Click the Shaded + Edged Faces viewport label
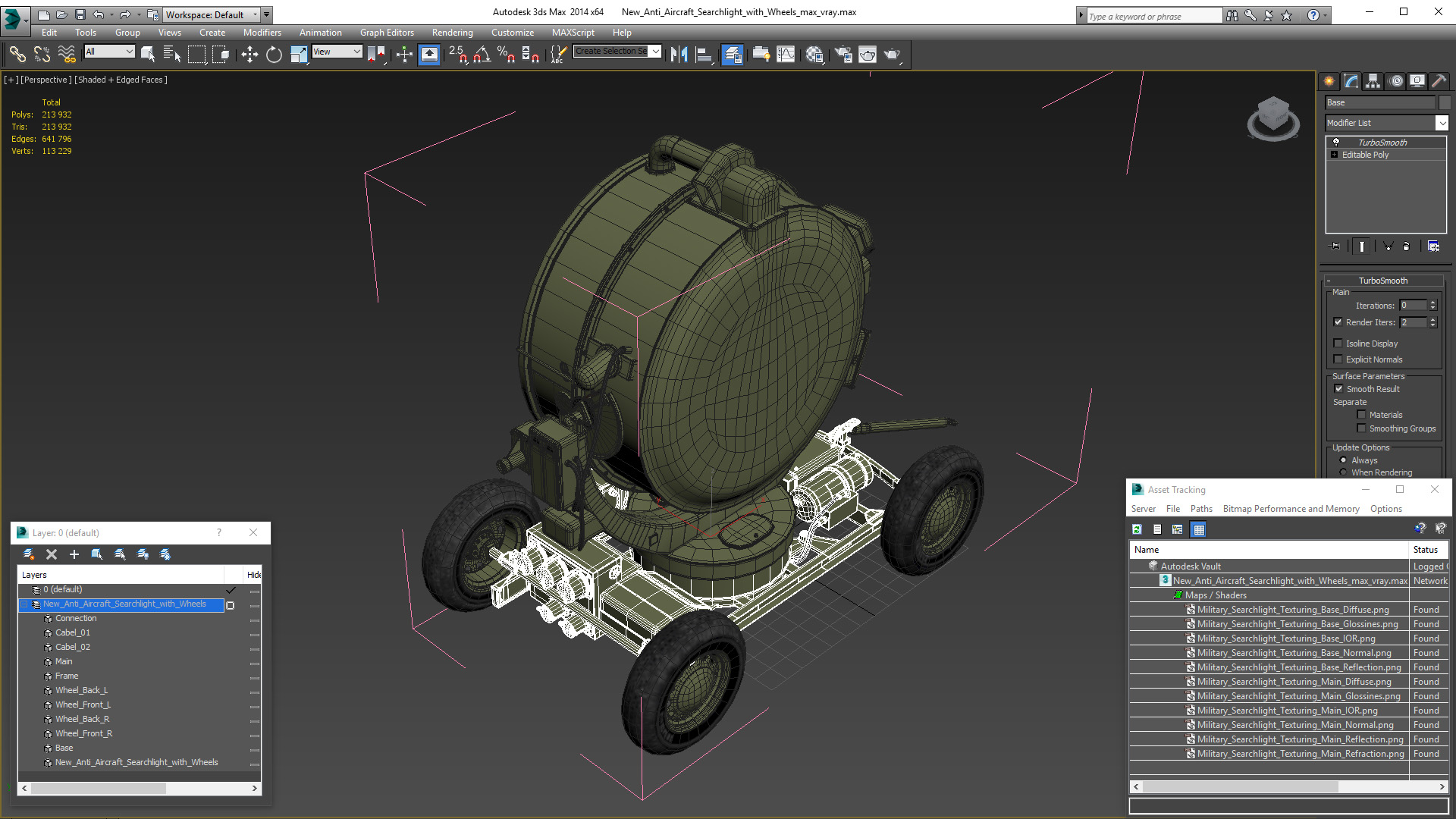1456x819 pixels. coord(121,80)
